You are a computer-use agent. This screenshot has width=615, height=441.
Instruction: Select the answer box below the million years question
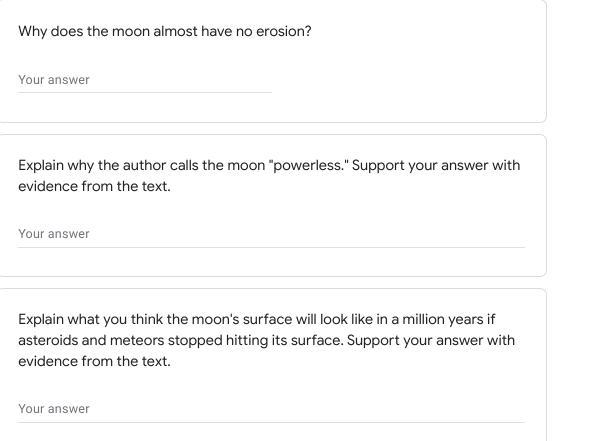click(270, 409)
